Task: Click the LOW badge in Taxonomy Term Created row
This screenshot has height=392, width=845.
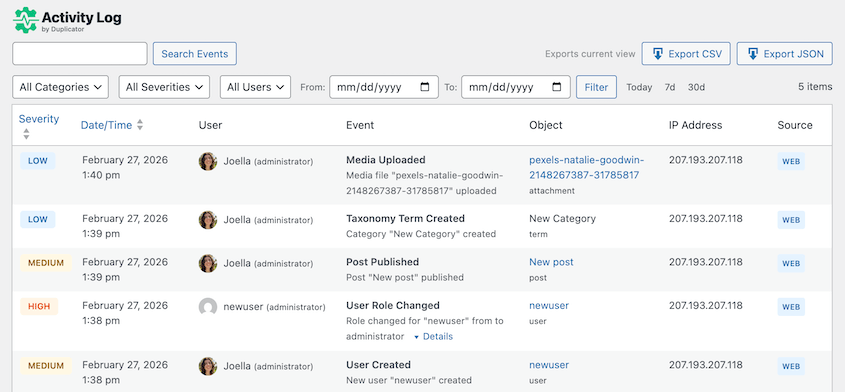Action: tap(38, 219)
